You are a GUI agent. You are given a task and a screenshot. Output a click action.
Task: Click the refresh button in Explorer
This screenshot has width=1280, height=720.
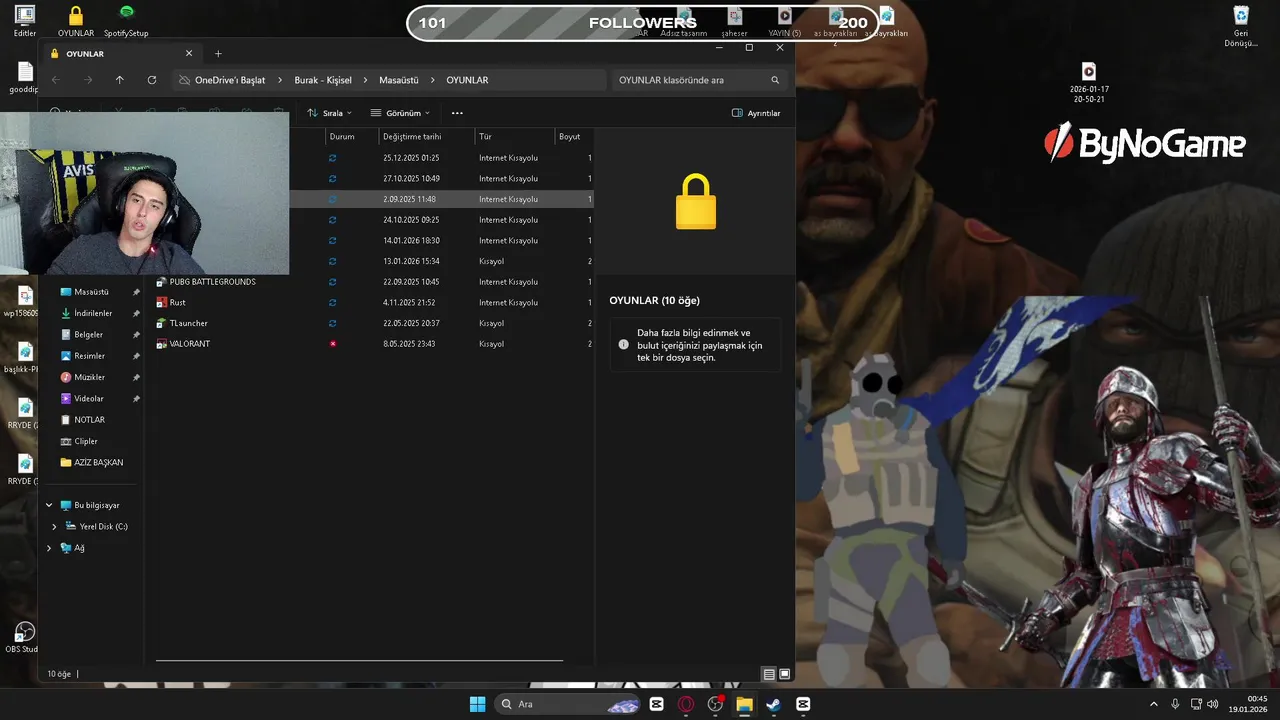click(x=152, y=80)
